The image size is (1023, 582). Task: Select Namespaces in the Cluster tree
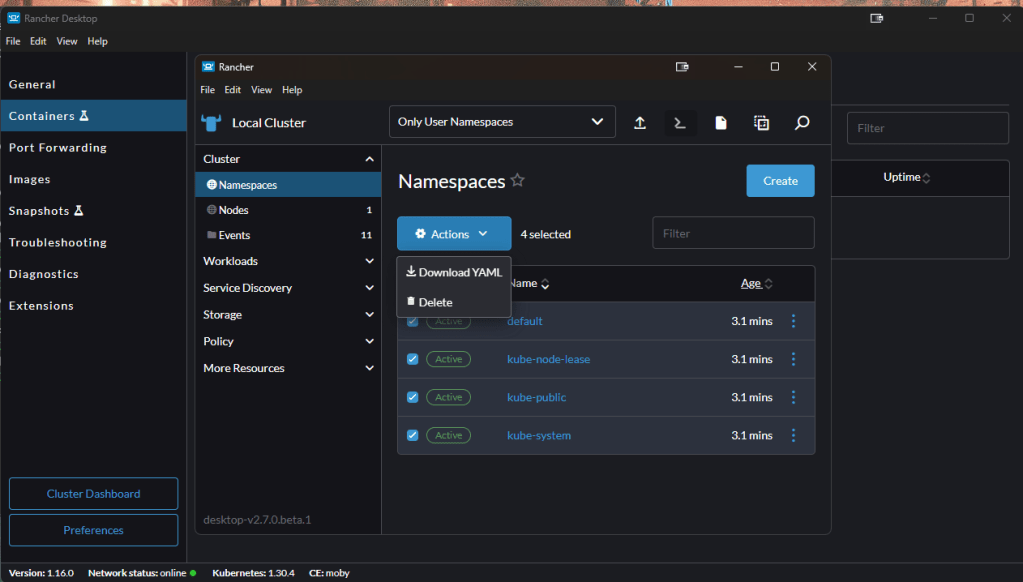[x=288, y=185]
